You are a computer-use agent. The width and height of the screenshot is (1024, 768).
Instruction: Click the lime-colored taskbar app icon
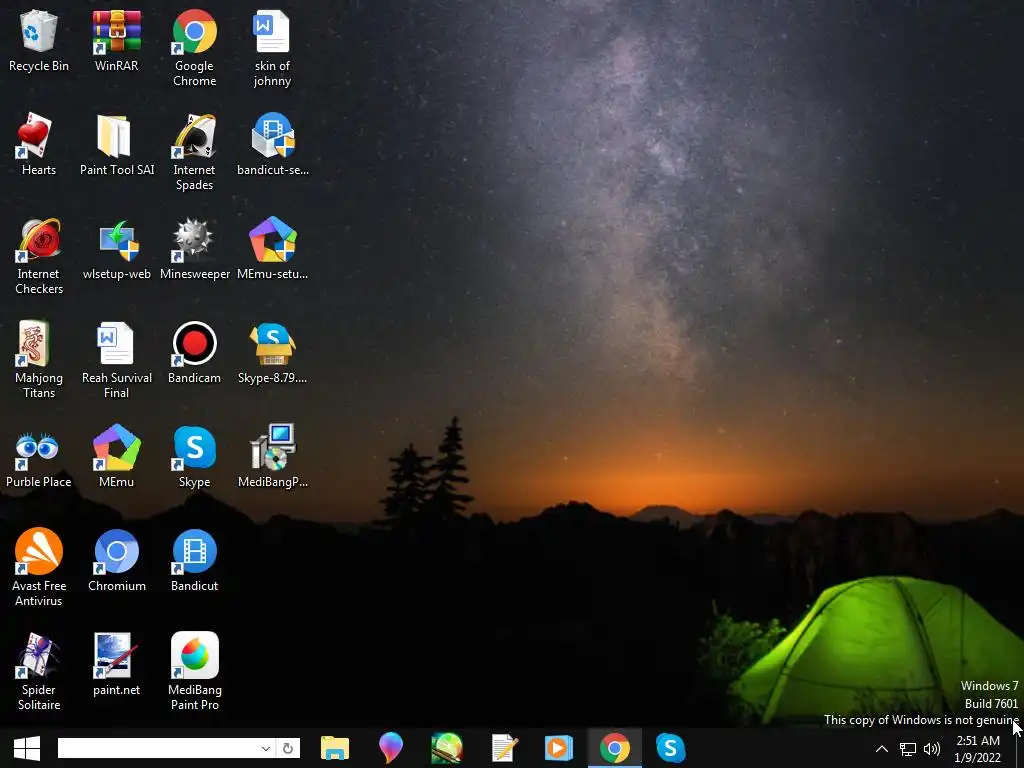(447, 748)
